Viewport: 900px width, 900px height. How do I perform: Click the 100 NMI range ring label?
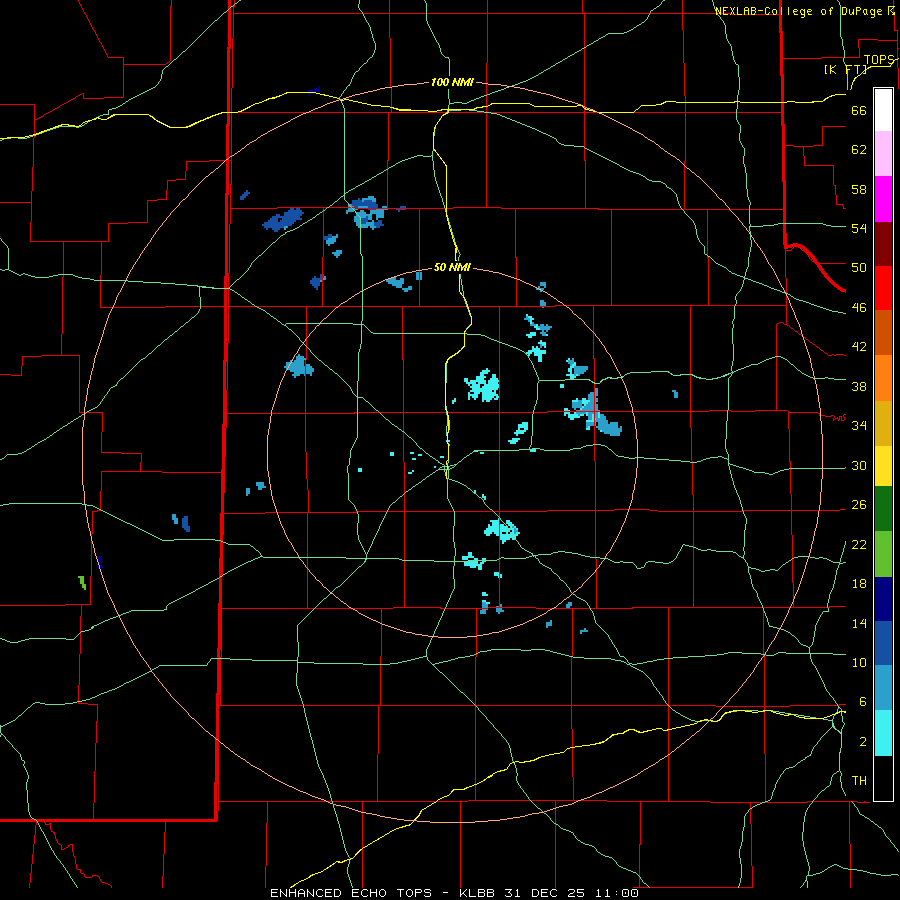coord(452,82)
